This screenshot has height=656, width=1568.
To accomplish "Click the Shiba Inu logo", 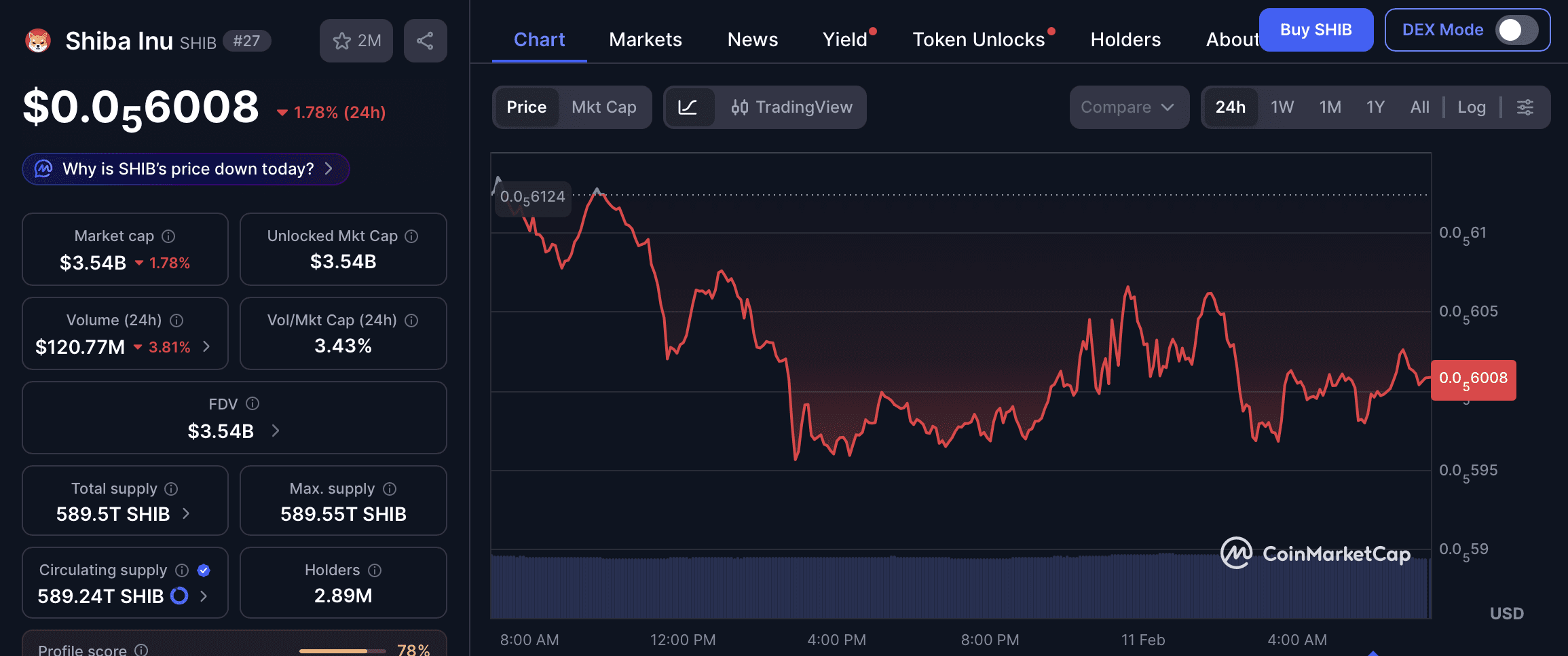I will (38, 41).
